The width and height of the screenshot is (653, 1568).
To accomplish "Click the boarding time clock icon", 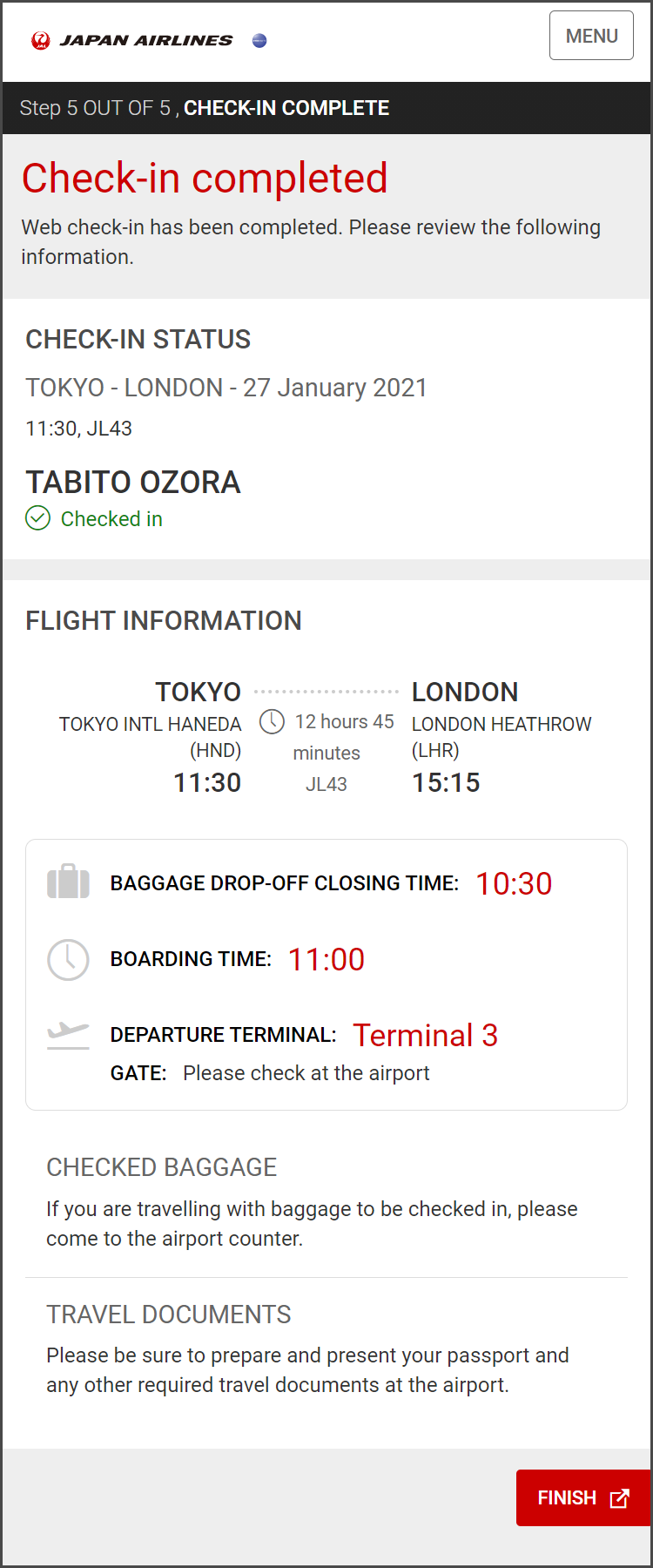I will point(68,959).
